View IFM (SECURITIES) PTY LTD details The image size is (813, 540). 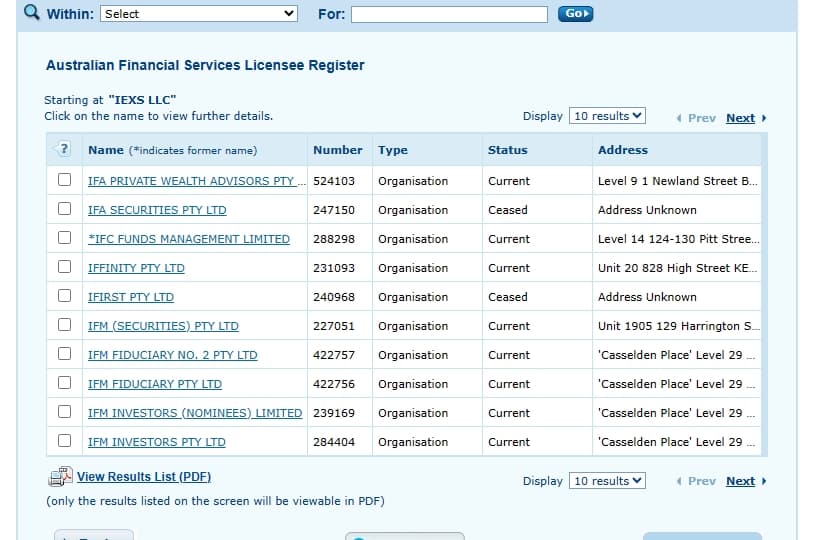pyautogui.click(x=163, y=326)
